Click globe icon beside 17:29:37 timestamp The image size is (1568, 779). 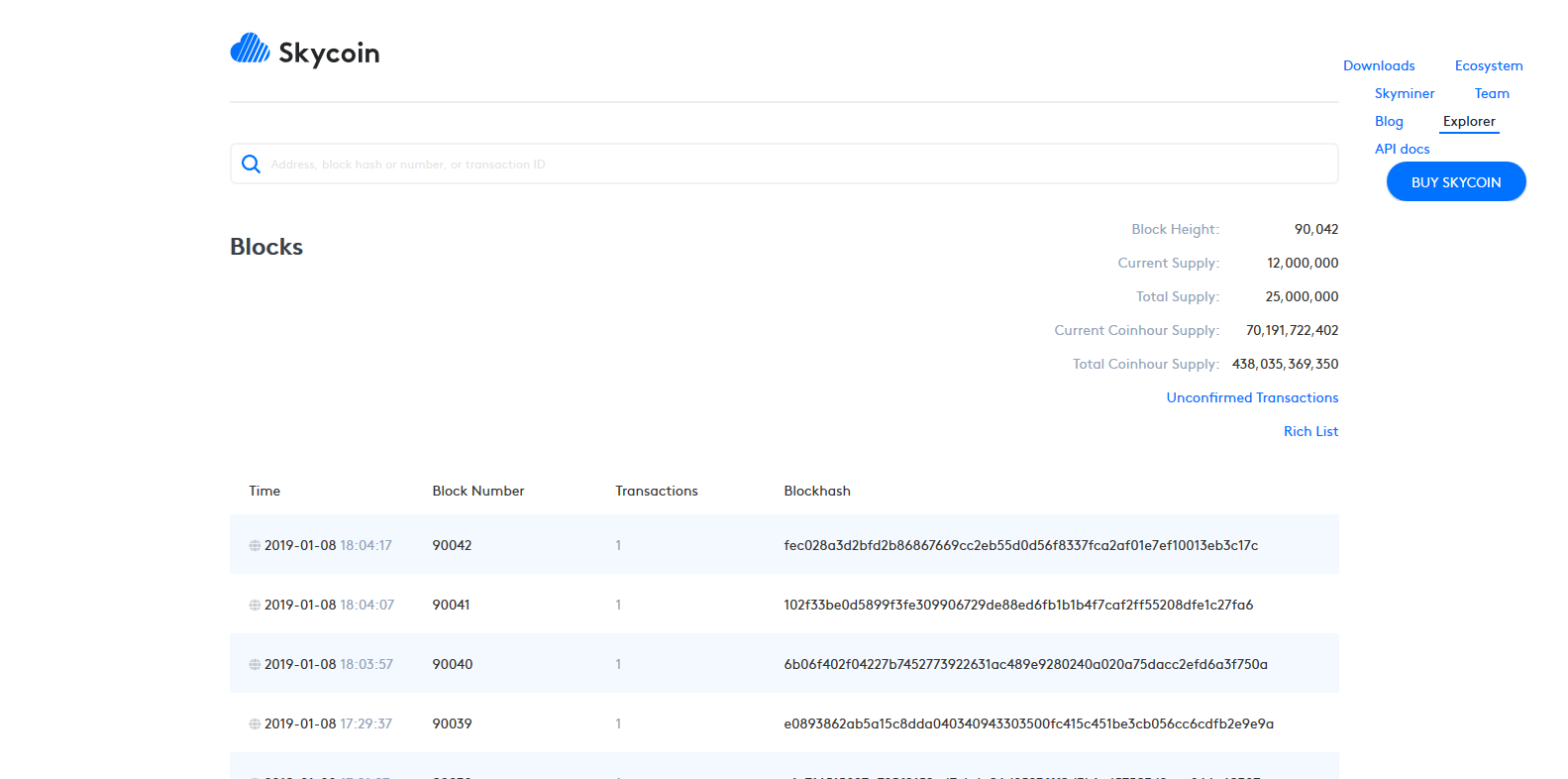[x=255, y=724]
